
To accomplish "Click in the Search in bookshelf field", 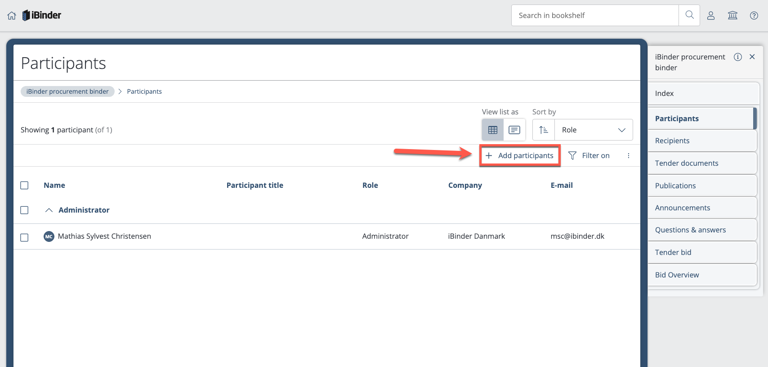I will (595, 15).
